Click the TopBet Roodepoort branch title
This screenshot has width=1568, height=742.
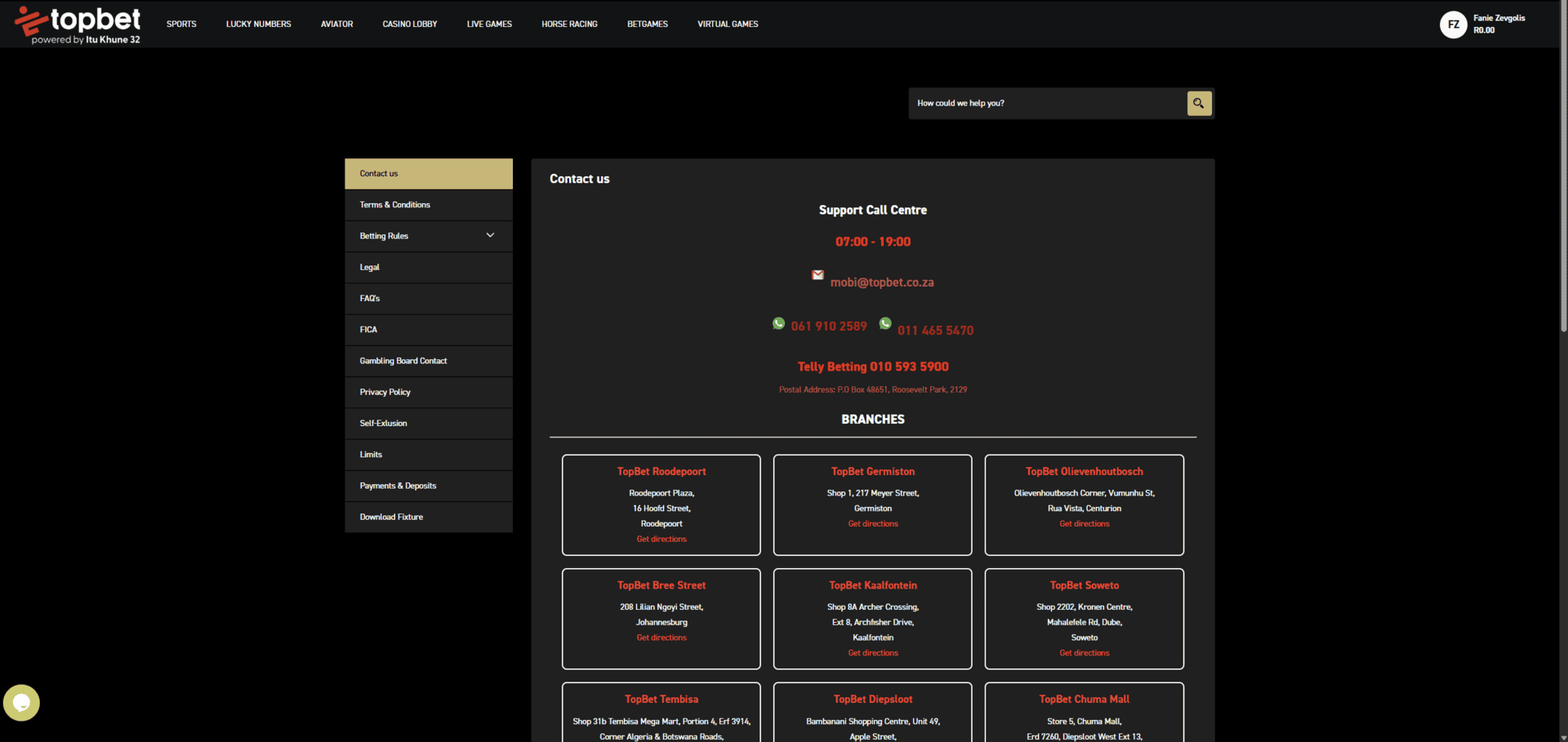(661, 472)
